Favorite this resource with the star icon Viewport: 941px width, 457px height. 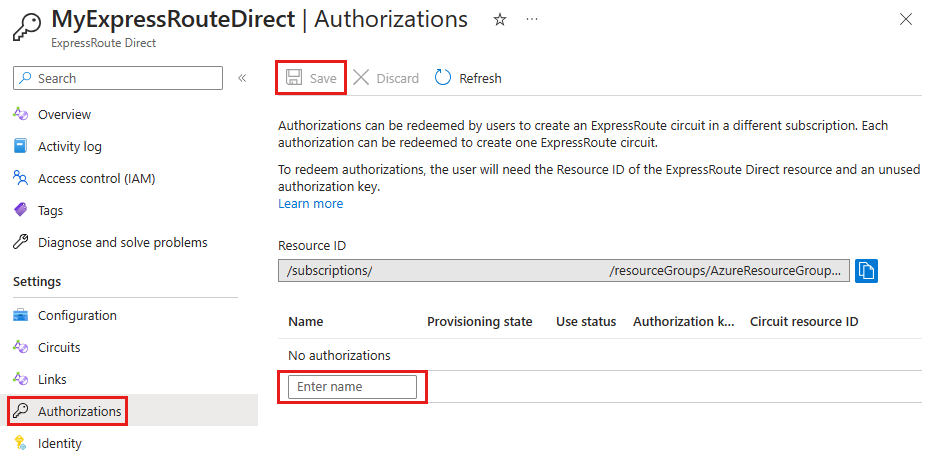click(x=499, y=19)
